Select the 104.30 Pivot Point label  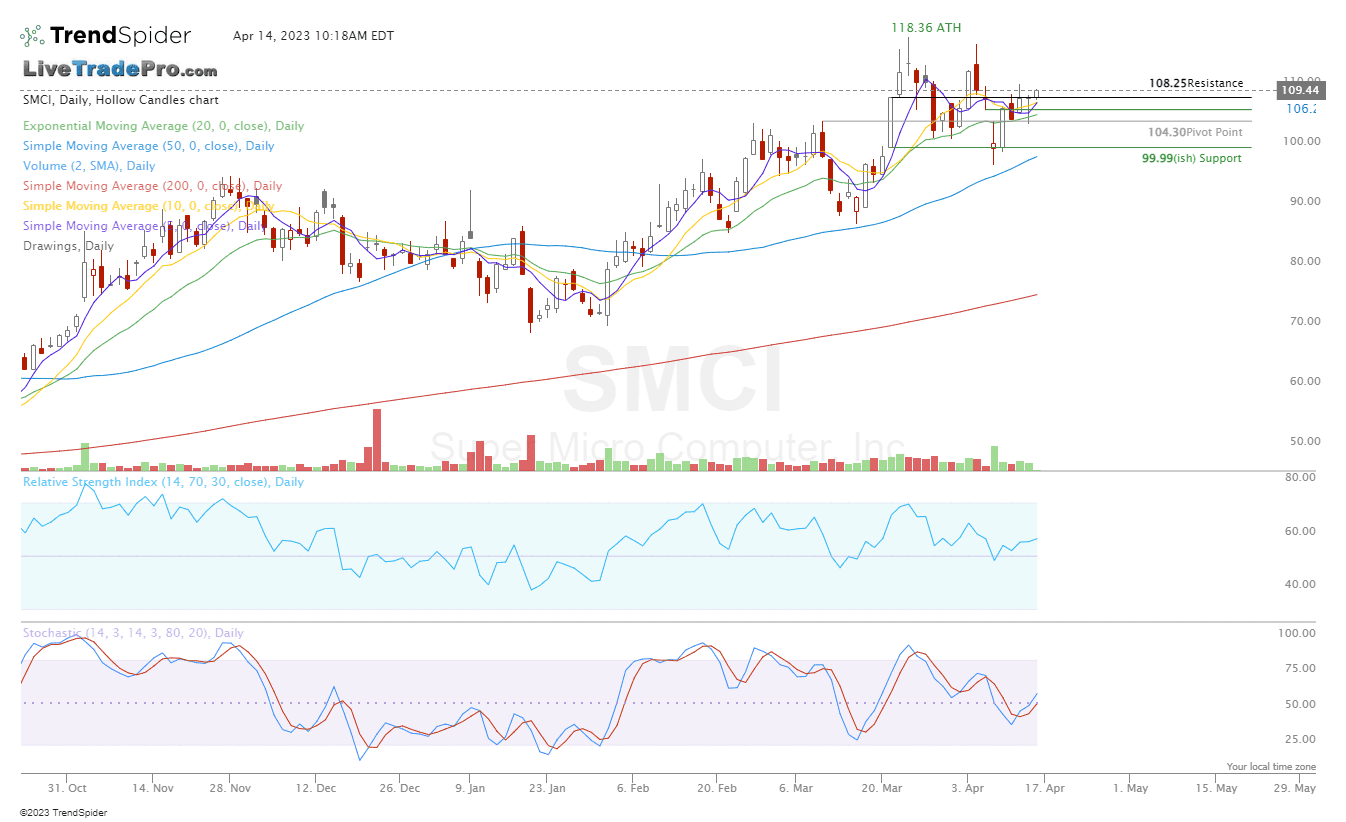[1195, 132]
